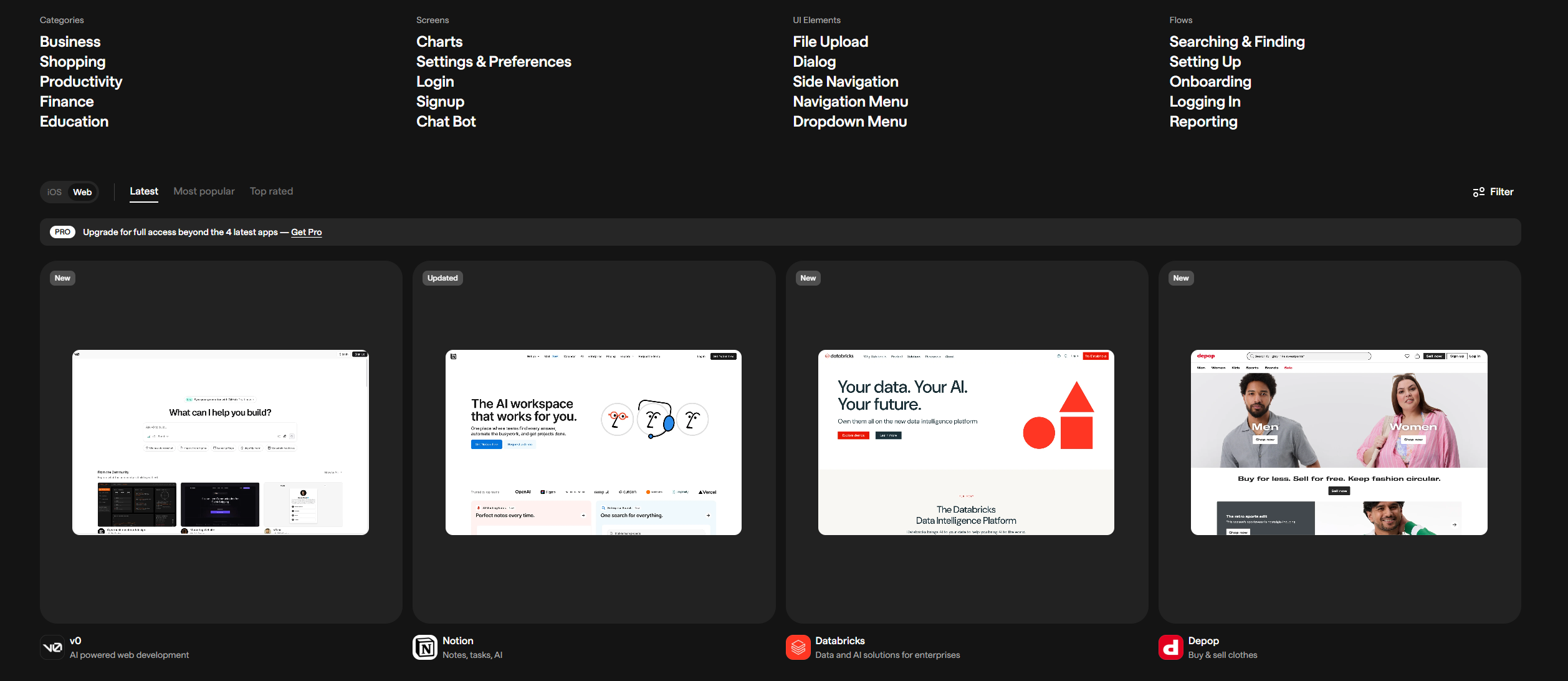The height and width of the screenshot is (681, 1568).
Task: Open the Depop screenshot thumbnail
Action: [x=1339, y=442]
